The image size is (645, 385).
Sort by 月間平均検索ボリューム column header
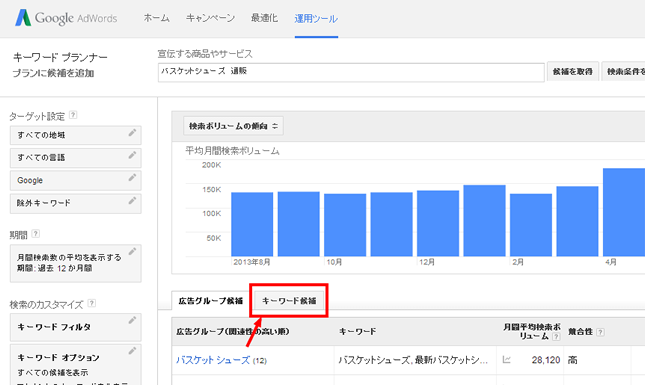tap(531, 331)
